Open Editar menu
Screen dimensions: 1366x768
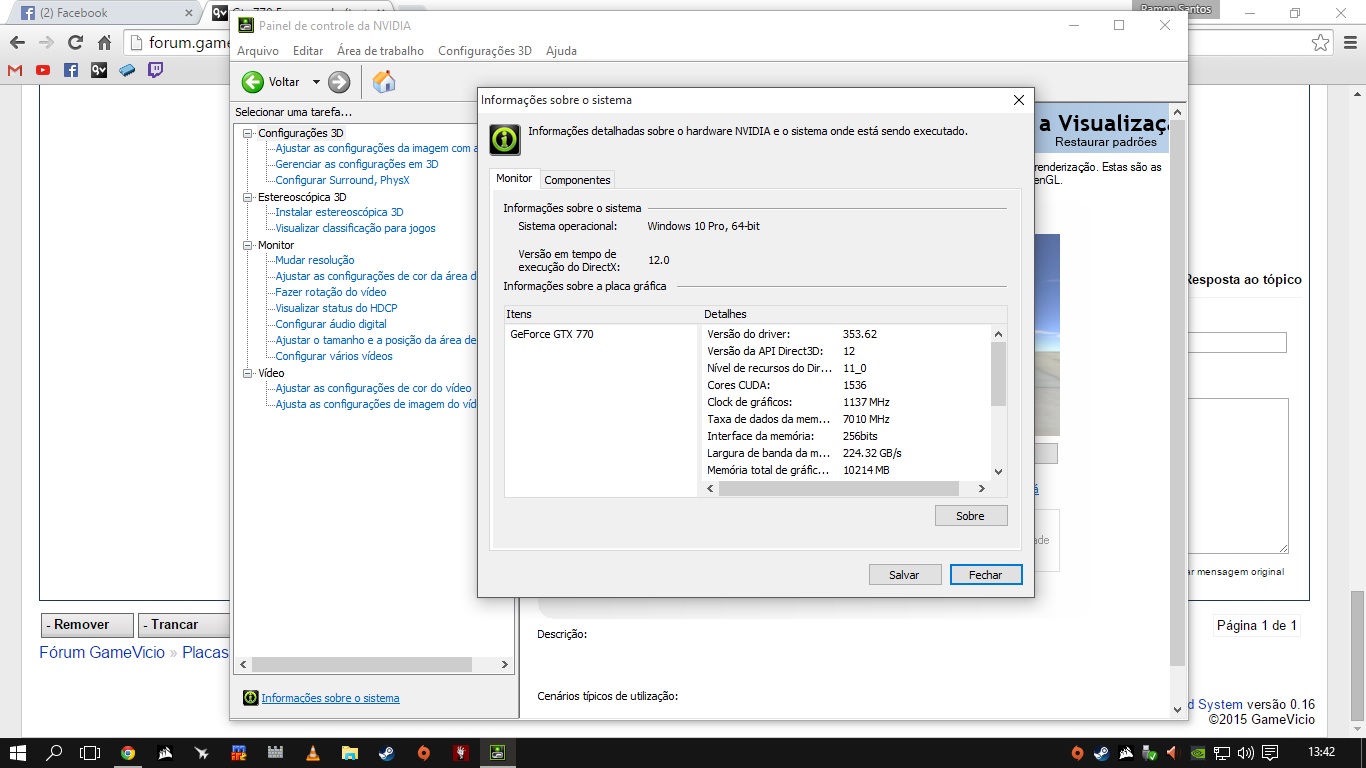tap(308, 51)
